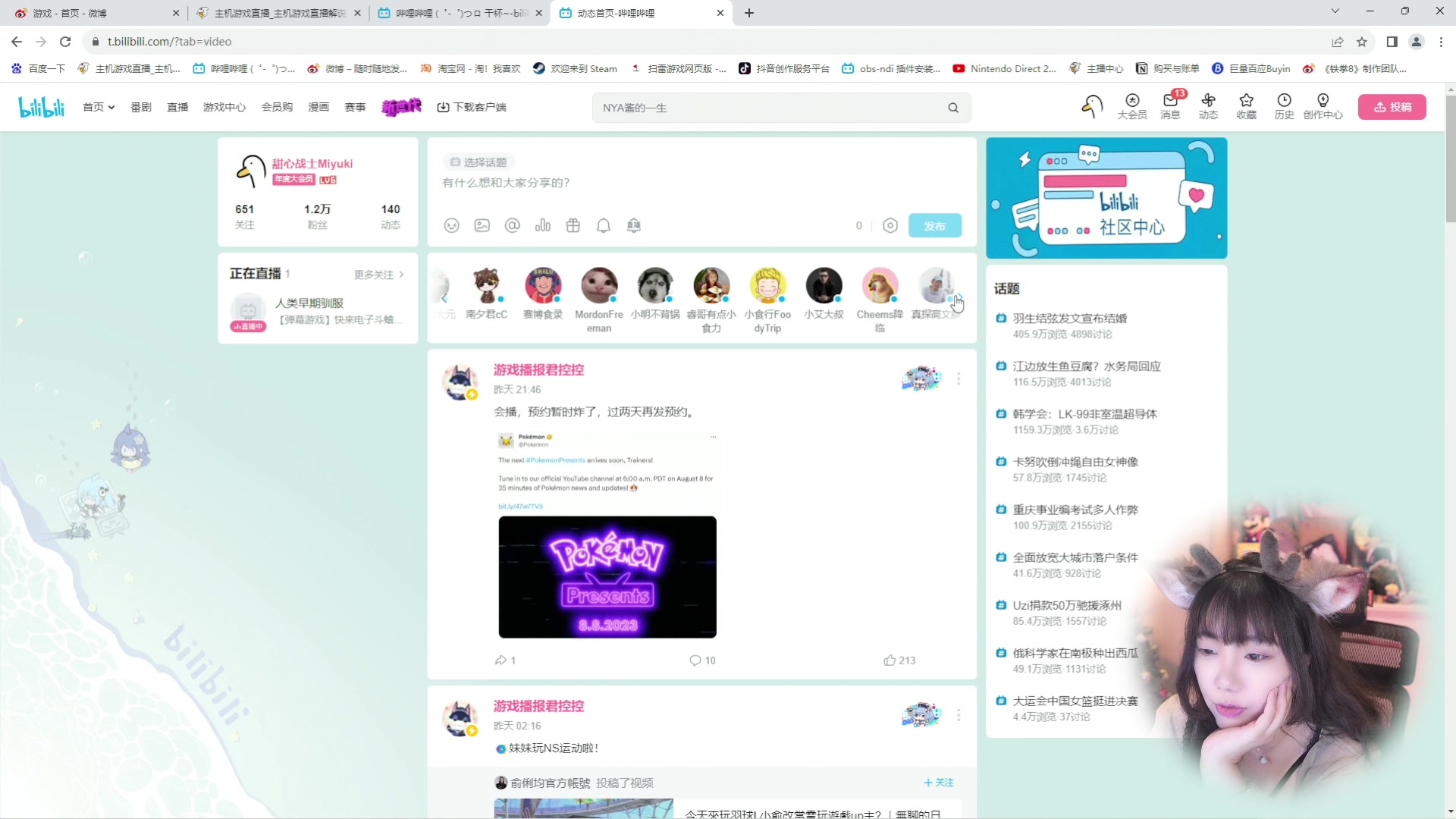The image size is (1456, 819).
Task: Create a poll using the vote icon
Action: 543,225
